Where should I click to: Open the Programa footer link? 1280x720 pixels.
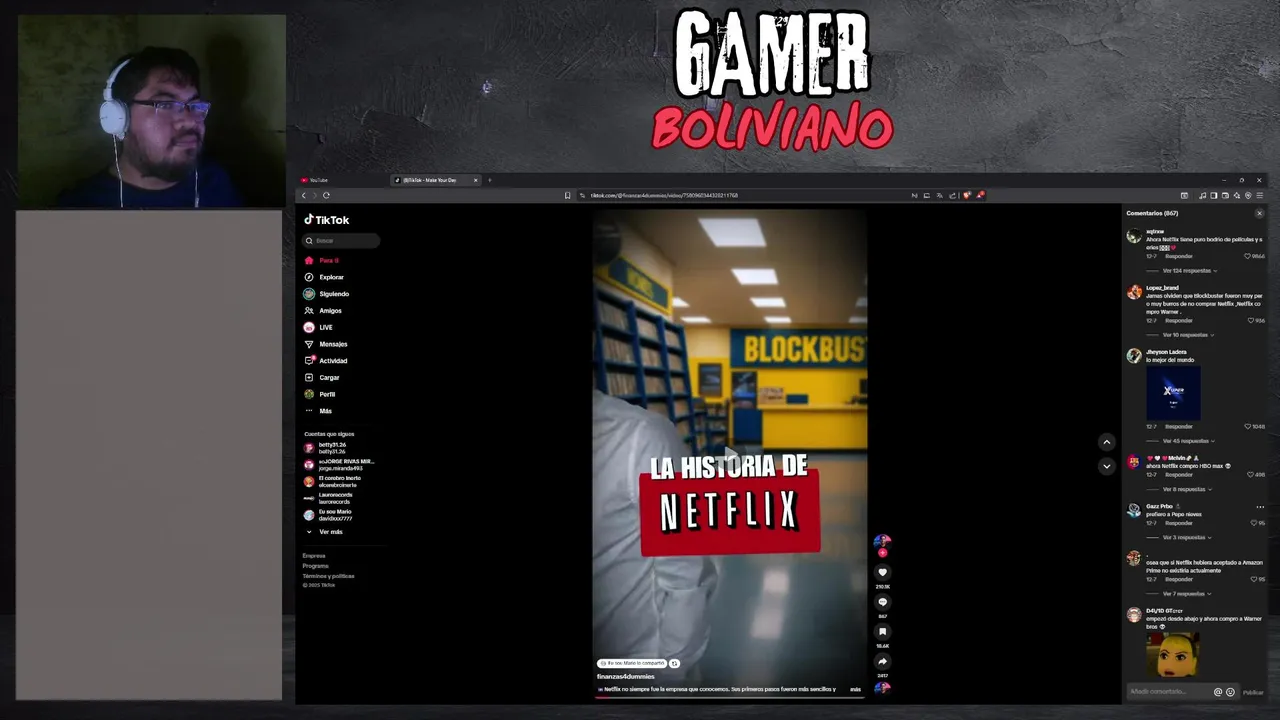click(315, 566)
